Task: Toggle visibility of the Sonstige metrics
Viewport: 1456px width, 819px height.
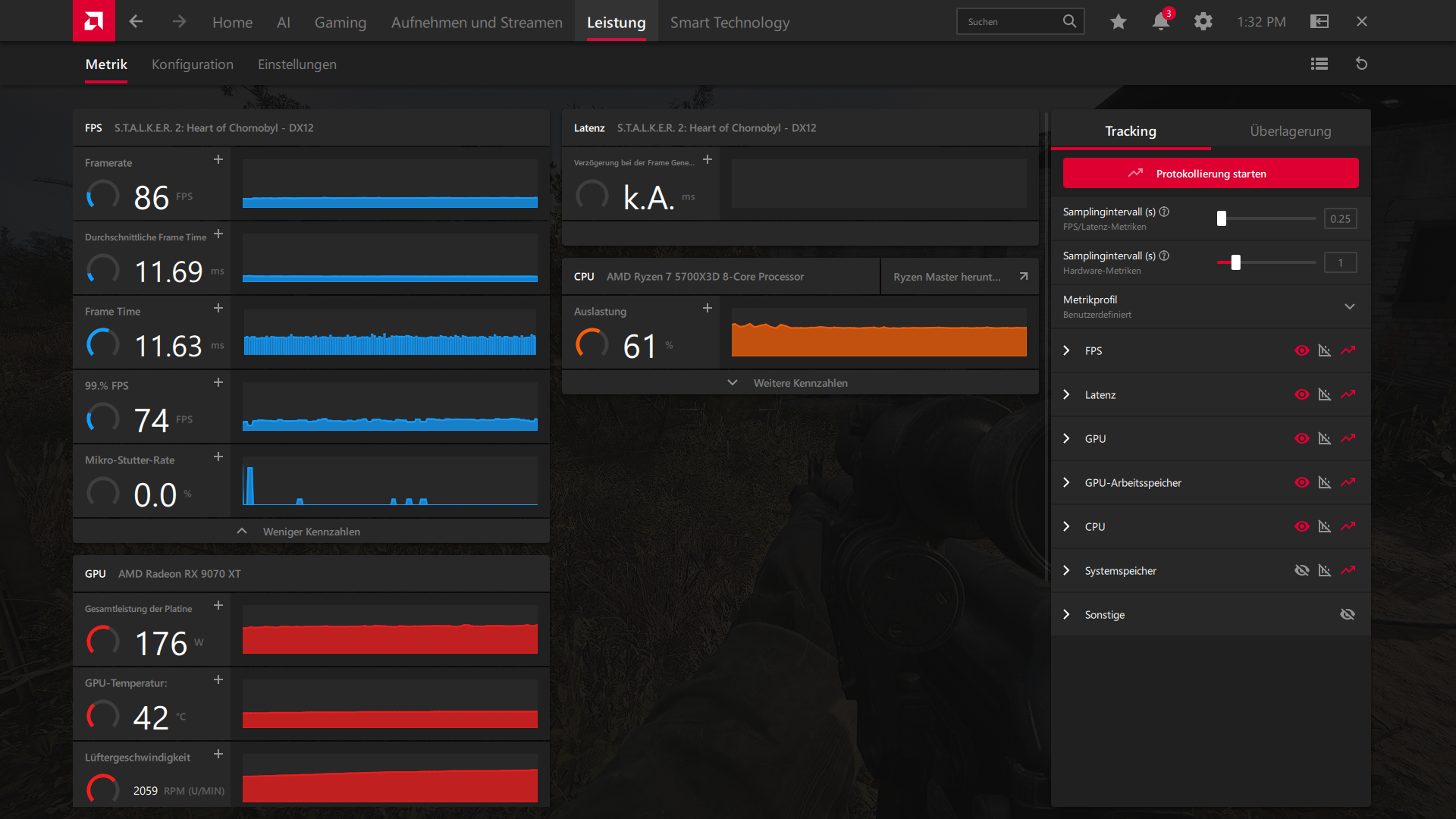Action: pos(1348,614)
